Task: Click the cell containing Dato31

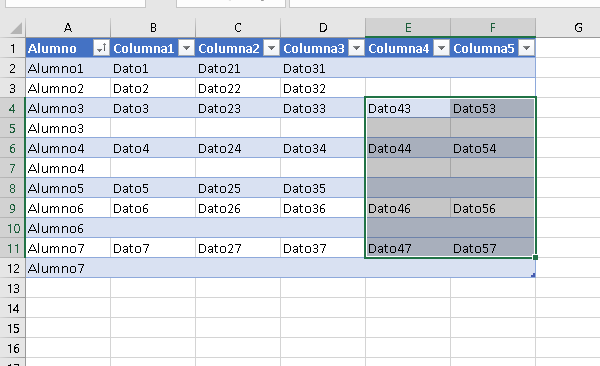Action: (x=323, y=69)
